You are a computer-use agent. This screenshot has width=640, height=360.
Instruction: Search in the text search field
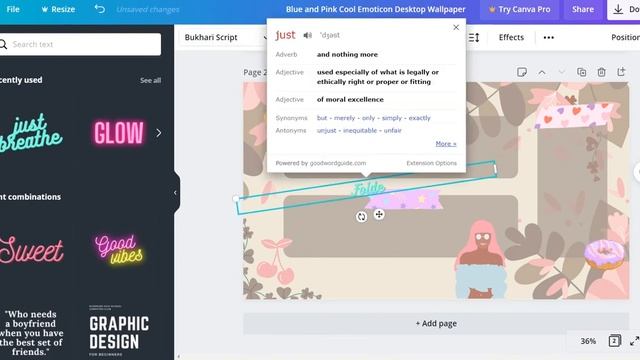pos(80,44)
